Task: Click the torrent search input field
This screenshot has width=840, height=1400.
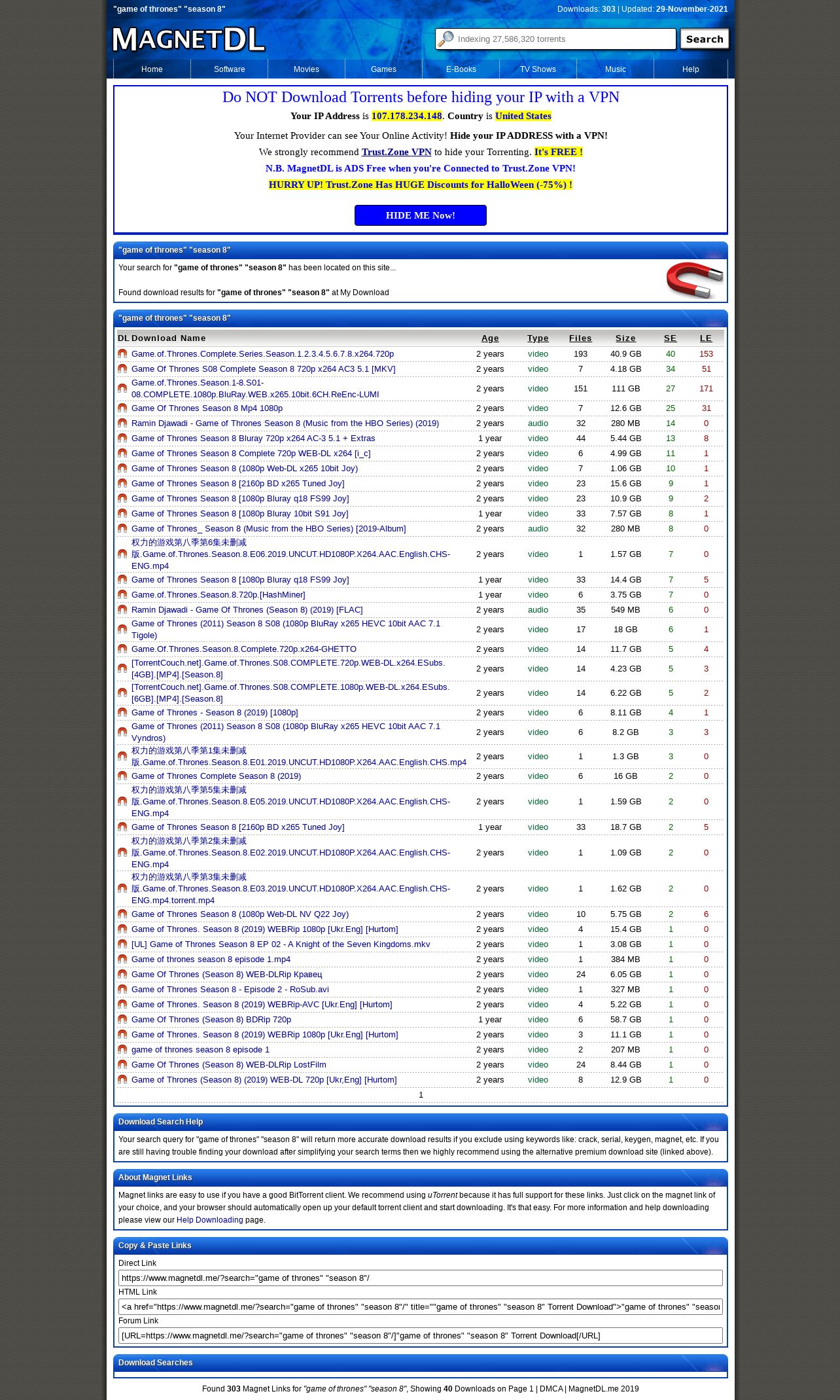Action: click(x=555, y=39)
